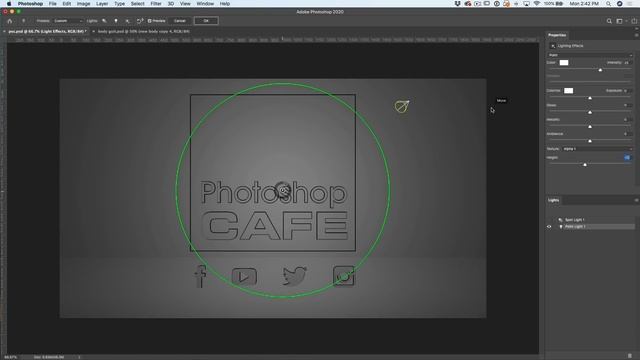Click the Metallic slider handle

tap(590, 127)
